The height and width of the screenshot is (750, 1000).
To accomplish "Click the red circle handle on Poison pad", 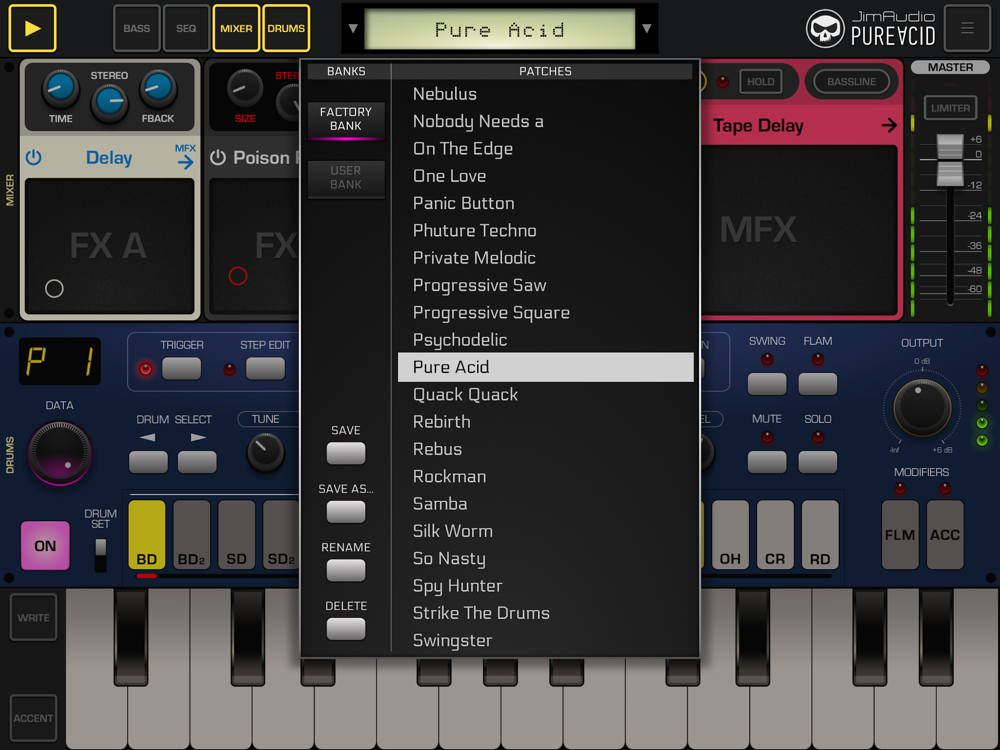I will 238,276.
